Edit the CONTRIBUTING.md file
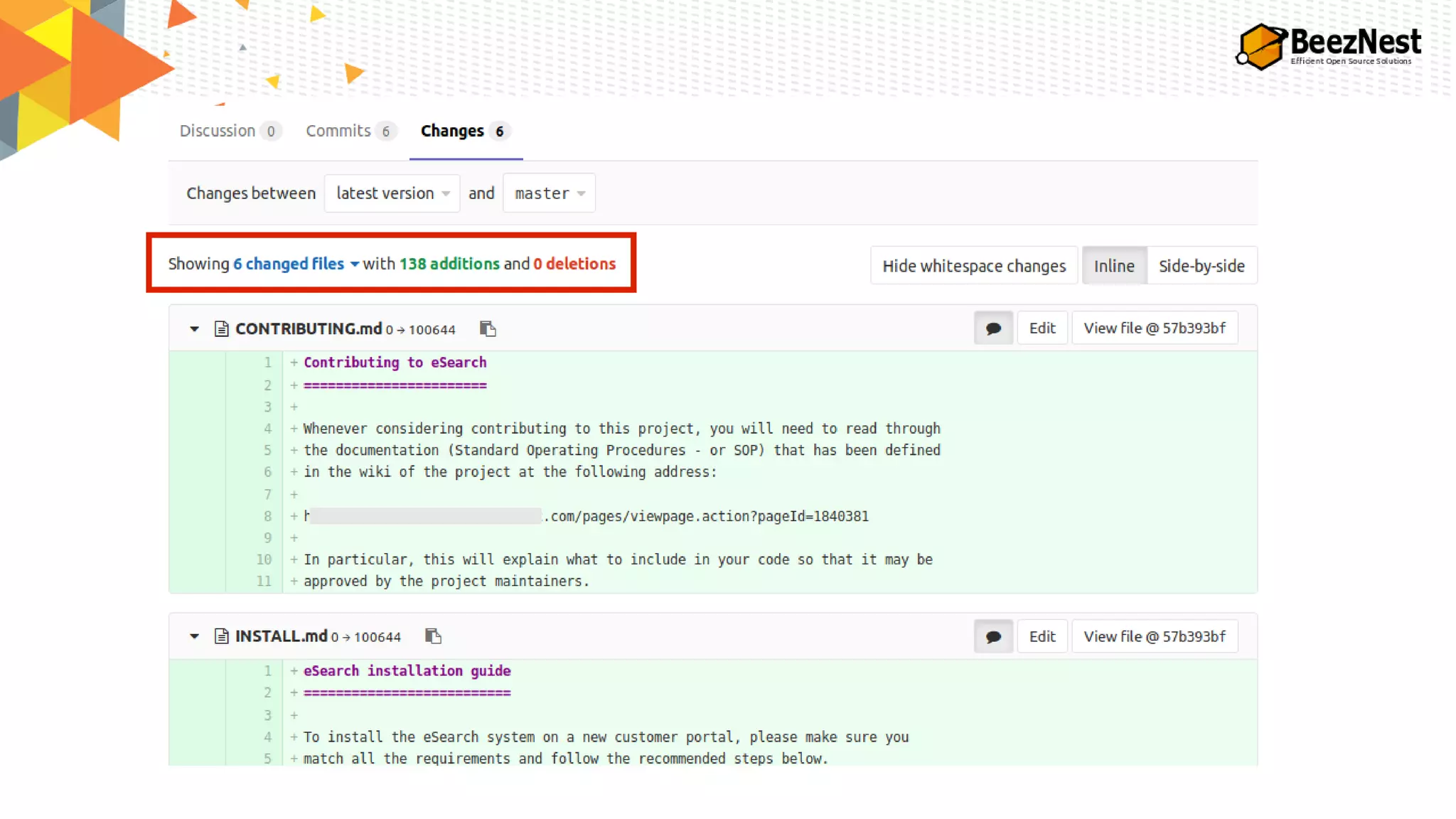The width and height of the screenshot is (1456, 819). tap(1042, 328)
